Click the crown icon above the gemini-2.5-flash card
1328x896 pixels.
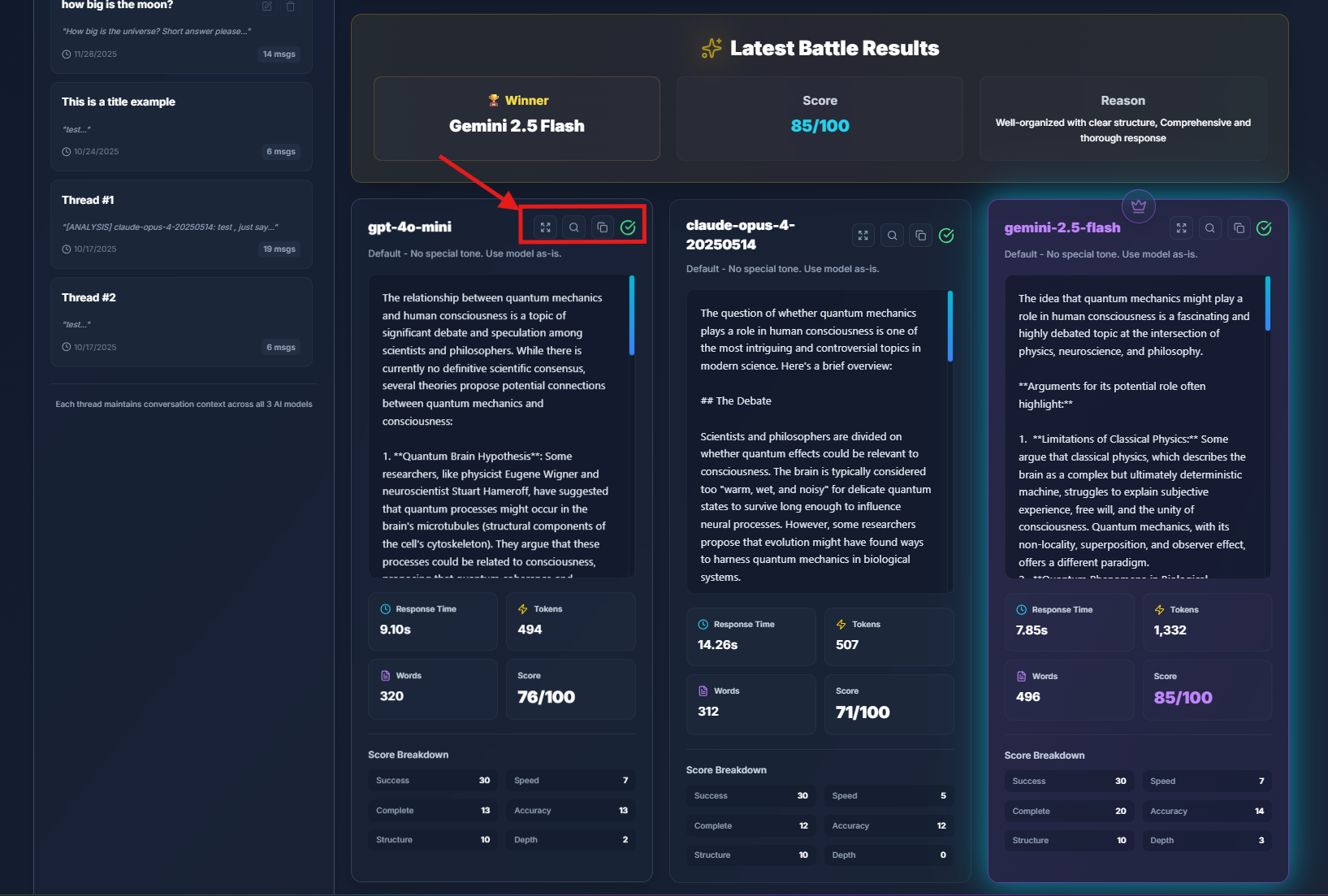(x=1139, y=206)
